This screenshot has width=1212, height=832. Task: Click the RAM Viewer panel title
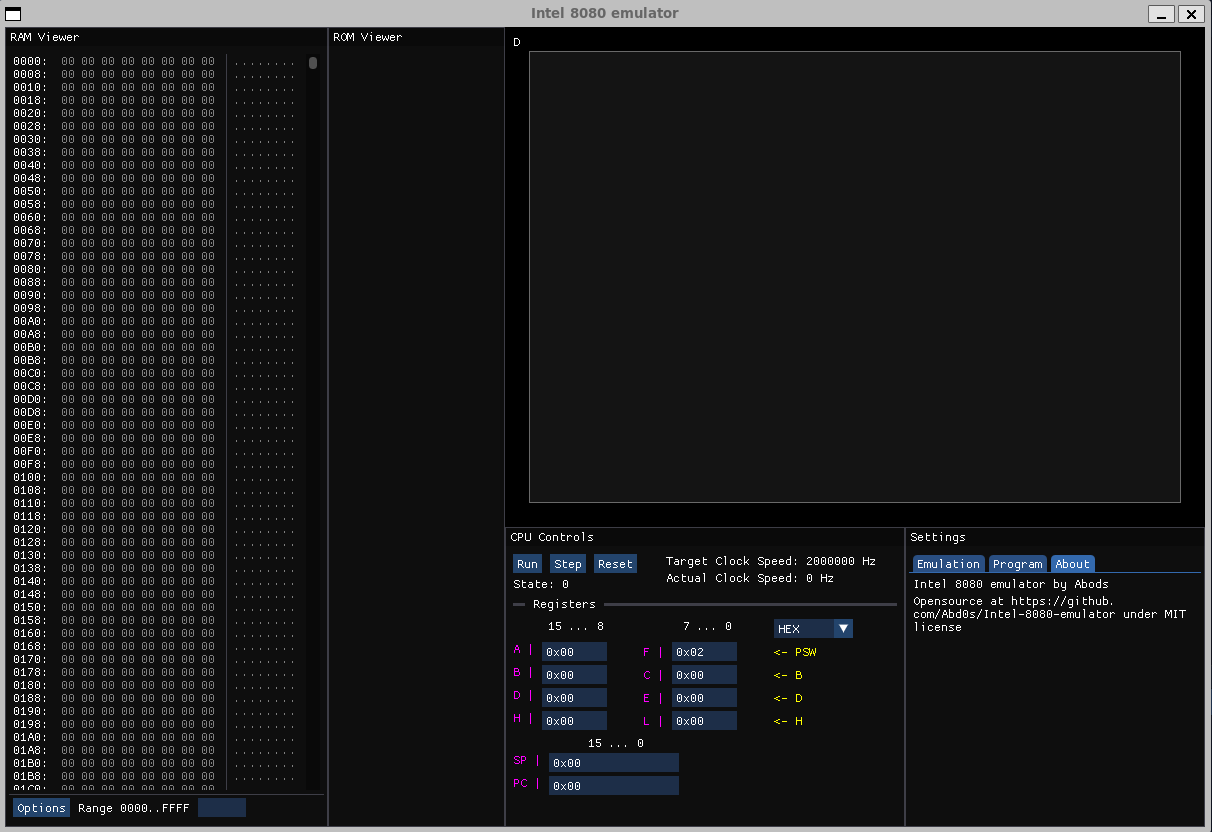pyautogui.click(x=44, y=37)
